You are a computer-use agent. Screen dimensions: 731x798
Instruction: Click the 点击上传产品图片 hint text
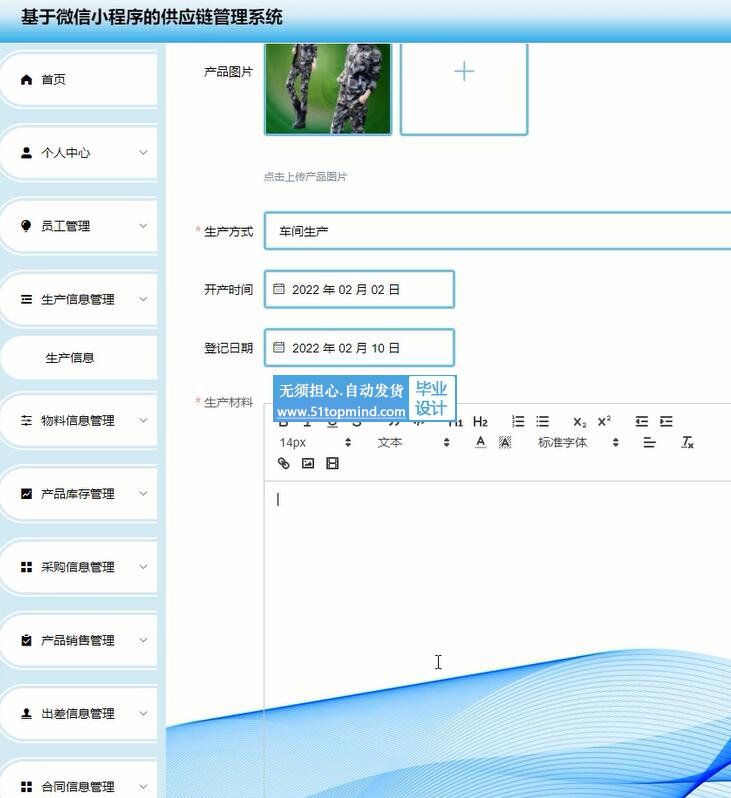(x=305, y=177)
